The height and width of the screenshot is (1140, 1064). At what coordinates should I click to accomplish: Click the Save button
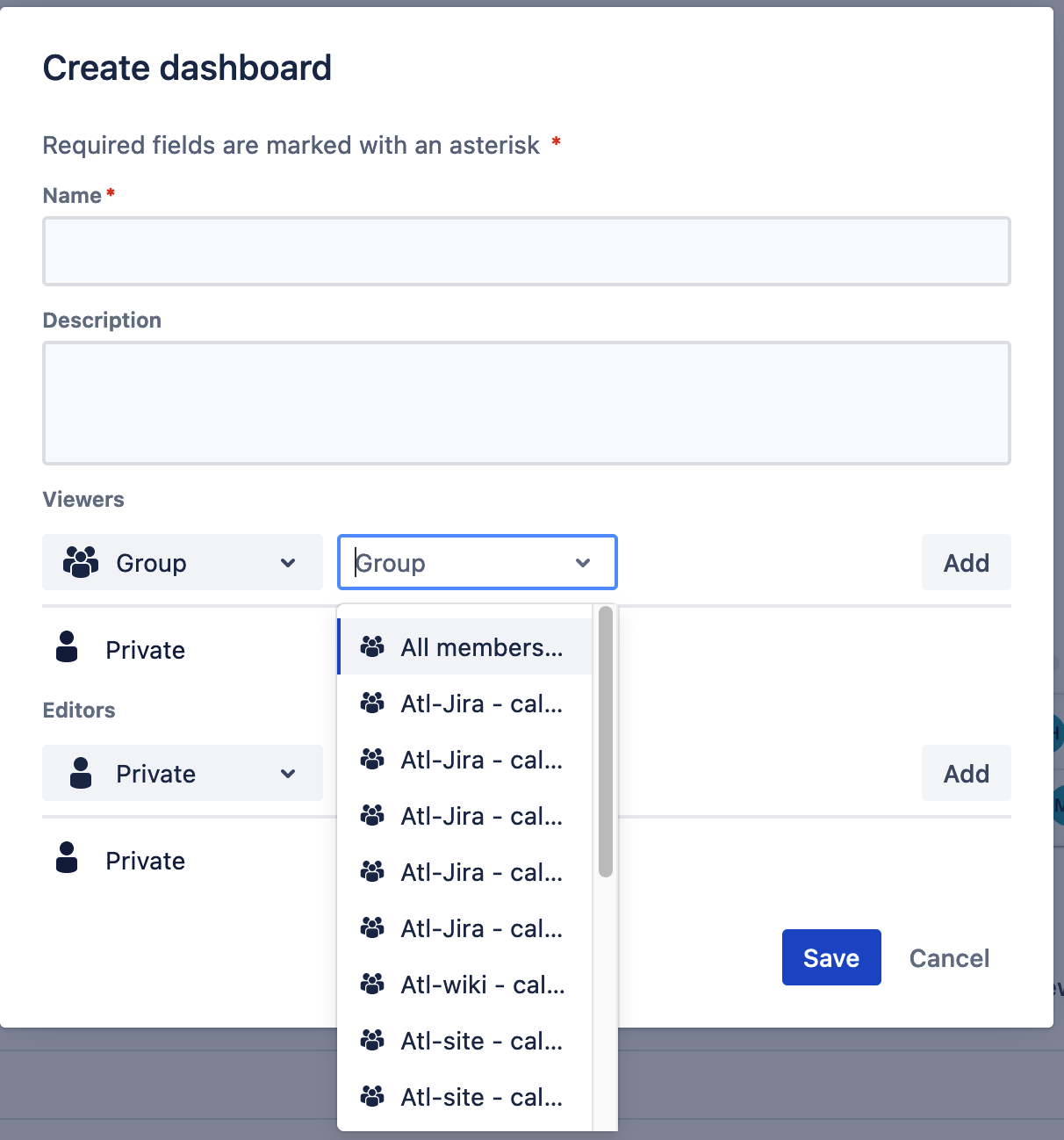(830, 957)
